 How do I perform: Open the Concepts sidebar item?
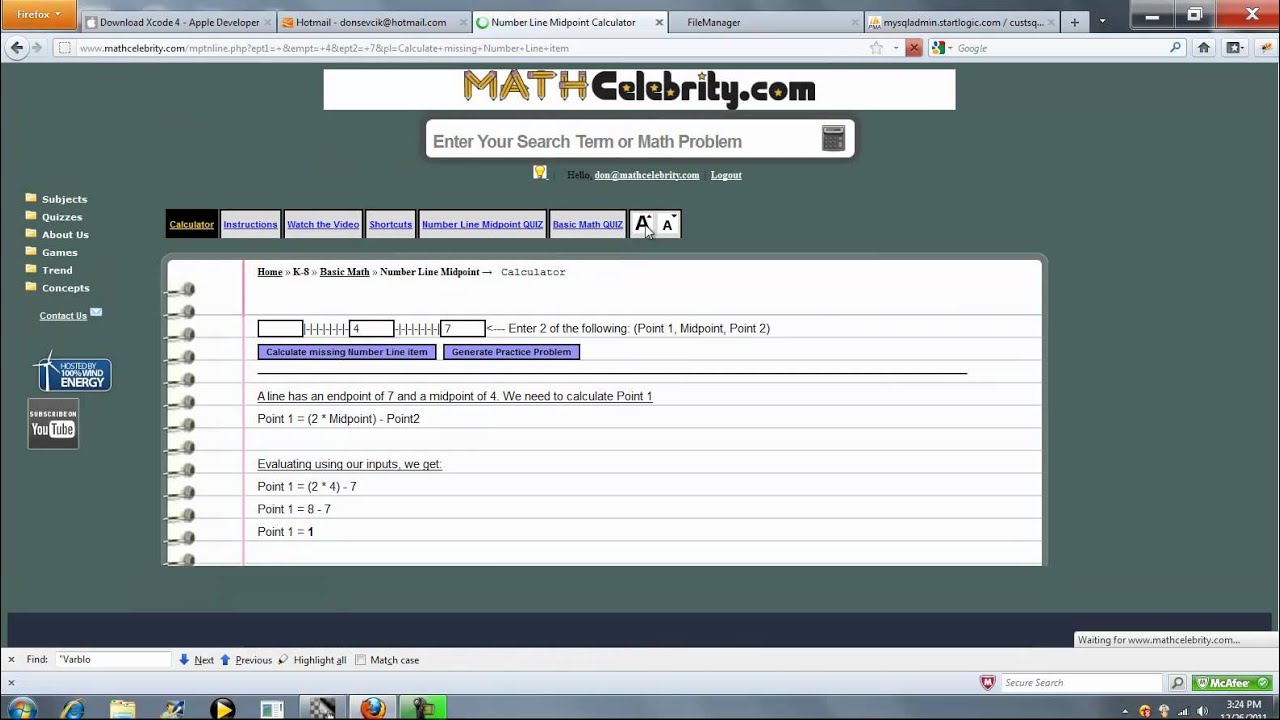65,288
